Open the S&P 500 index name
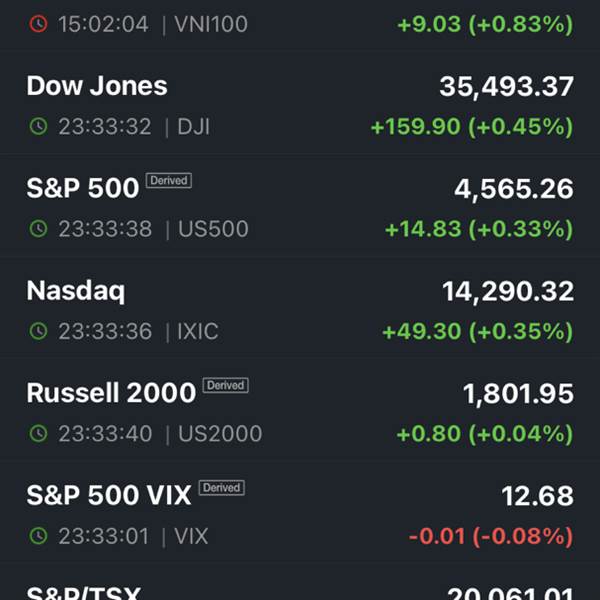600x600 pixels. (83, 188)
